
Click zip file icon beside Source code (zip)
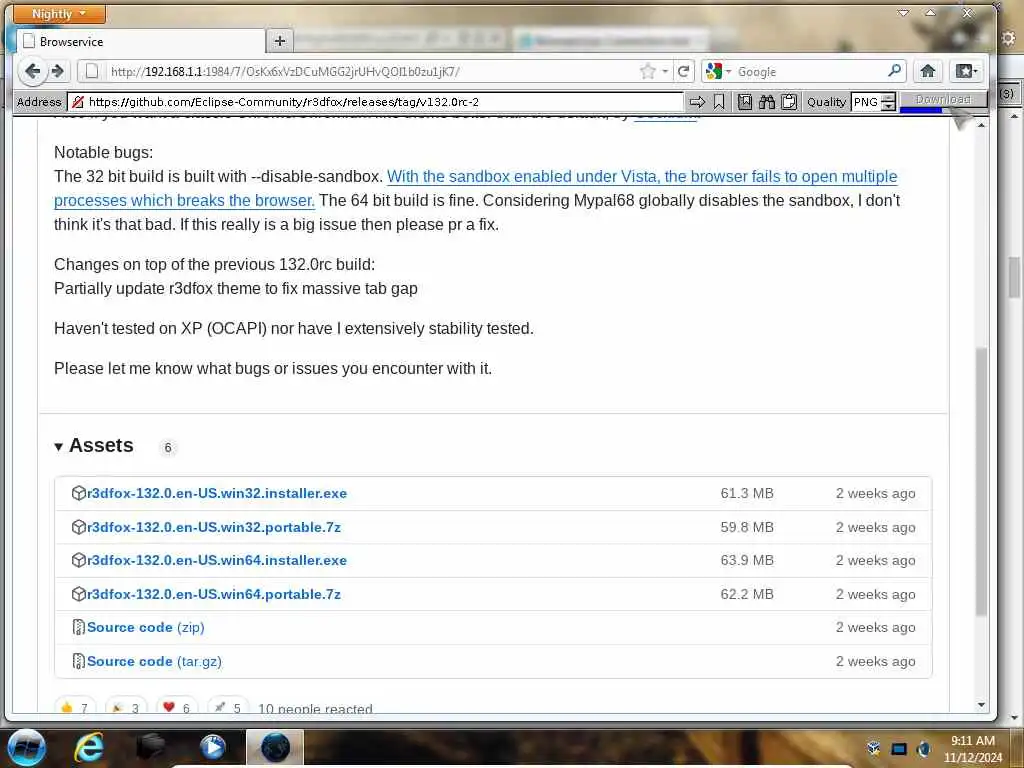coord(78,627)
